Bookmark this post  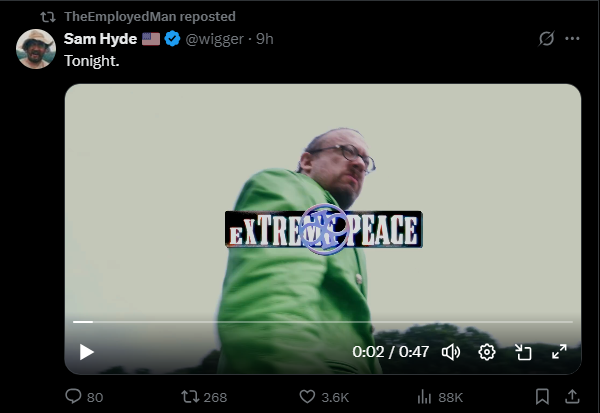click(542, 397)
